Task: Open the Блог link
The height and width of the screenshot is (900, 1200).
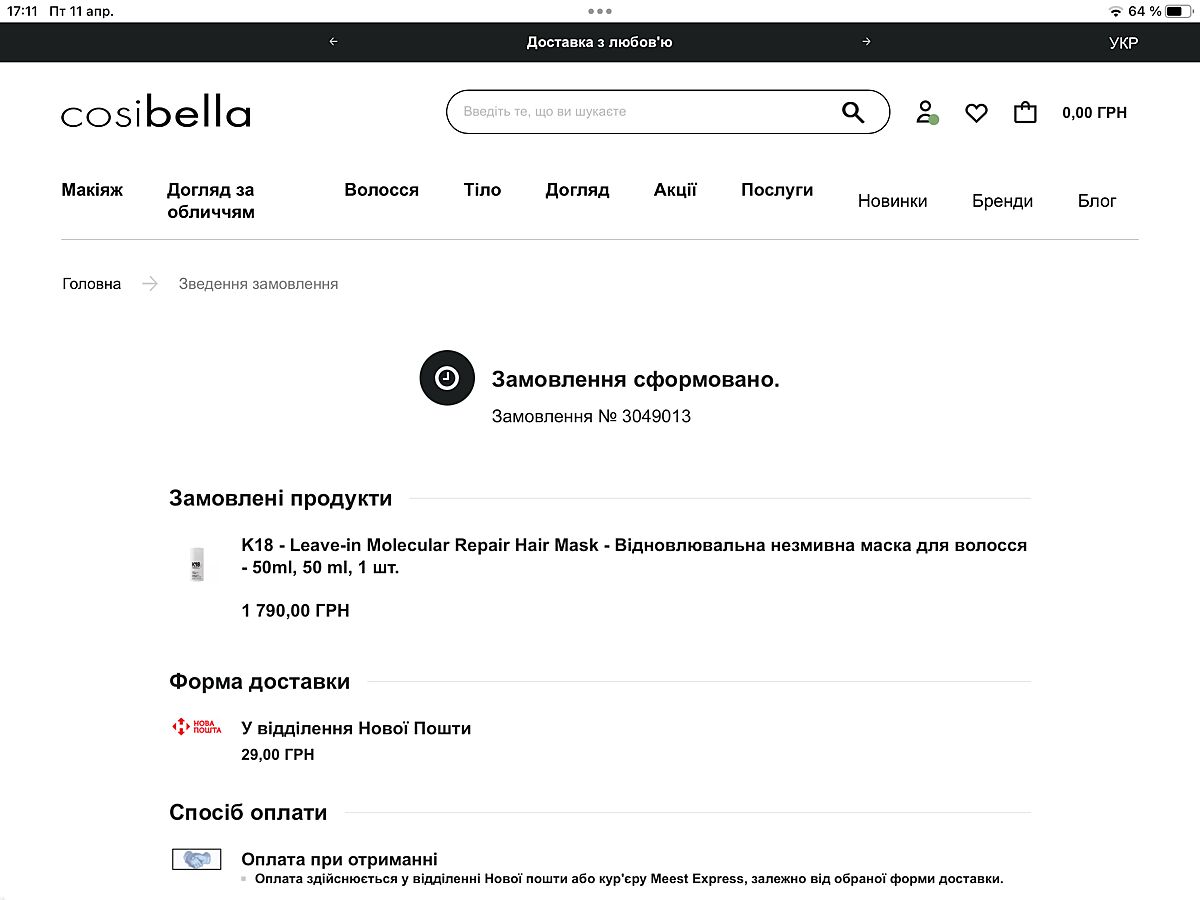Action: (1096, 201)
